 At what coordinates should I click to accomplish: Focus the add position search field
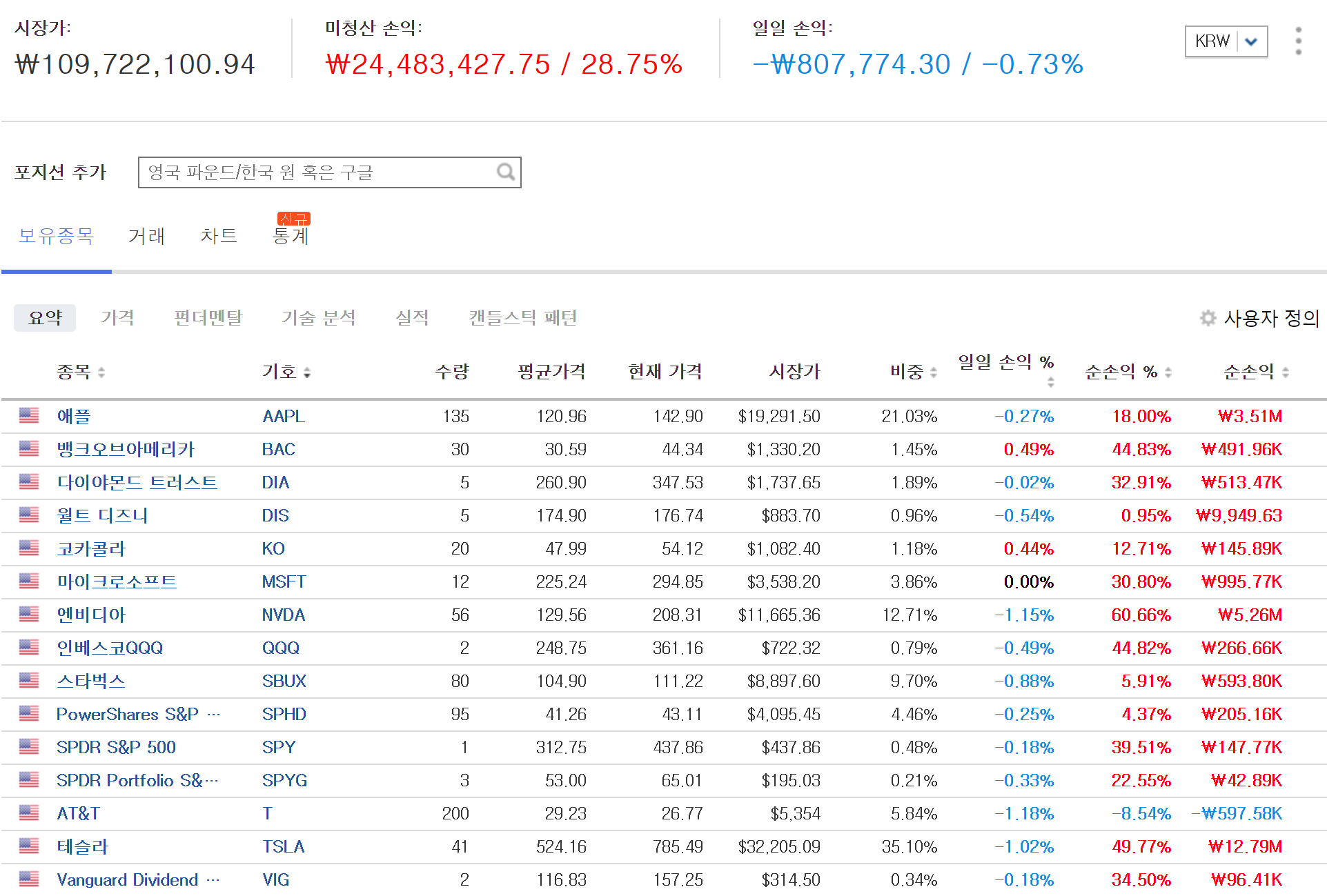329,172
